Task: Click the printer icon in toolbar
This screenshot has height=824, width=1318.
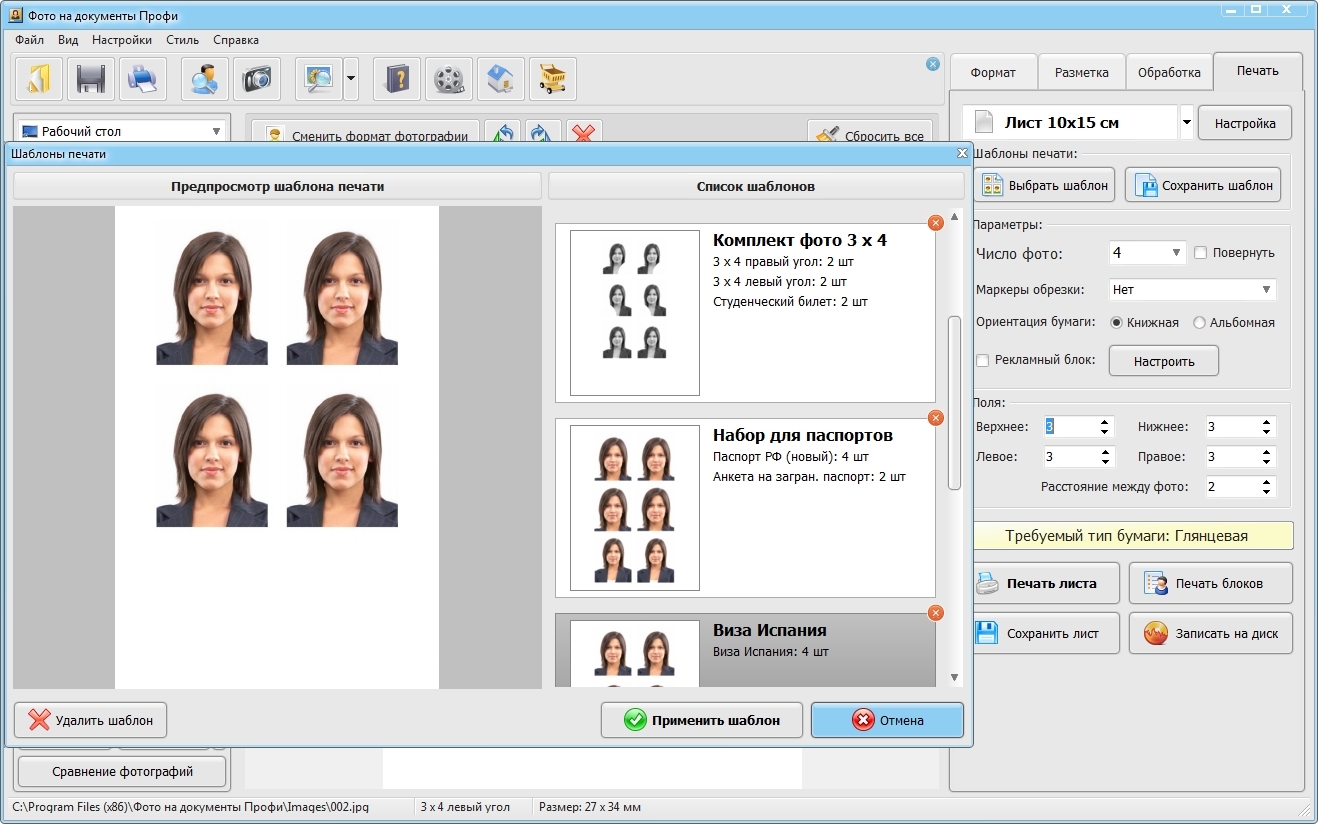Action: 143,79
